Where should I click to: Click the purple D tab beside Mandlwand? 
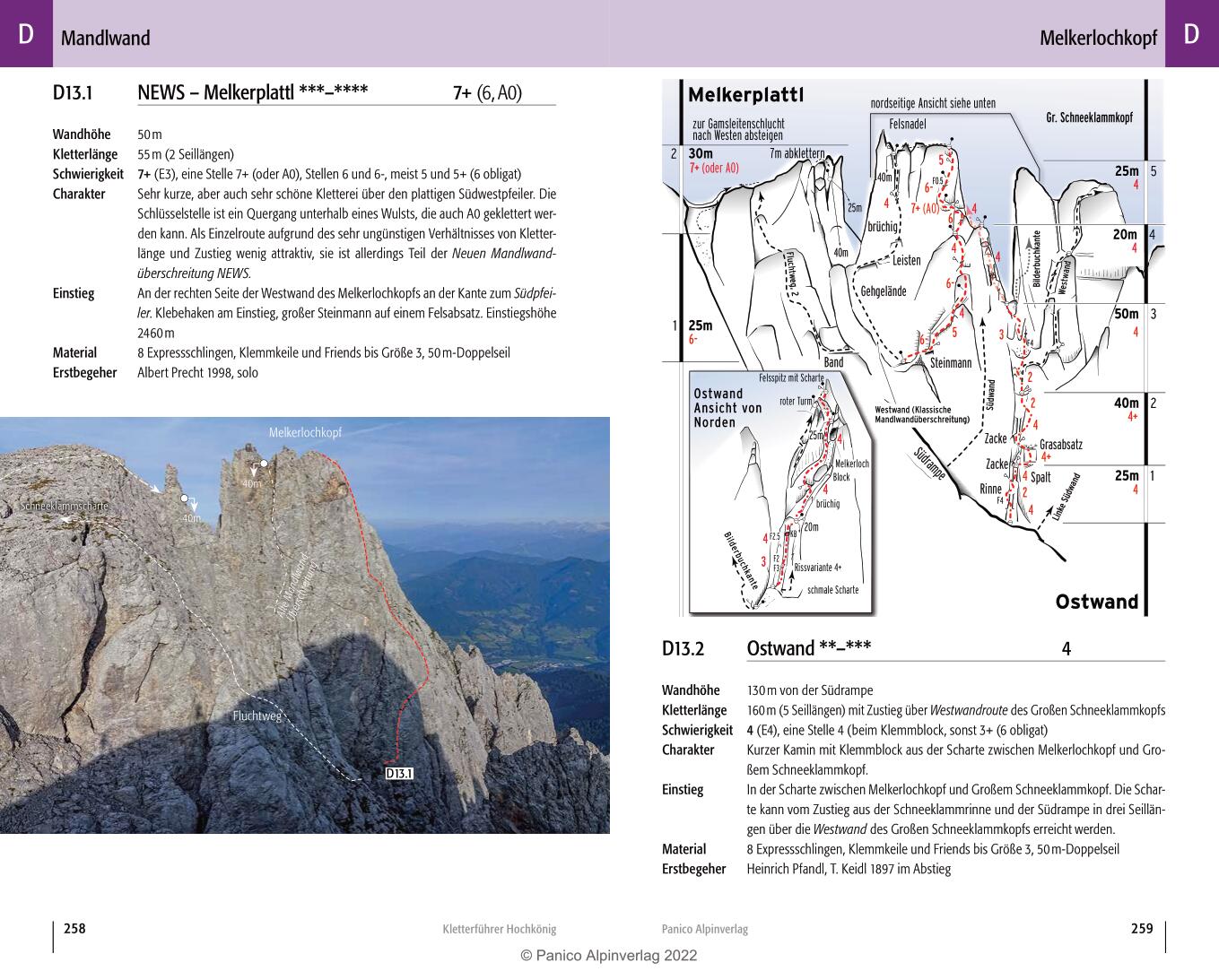tap(26, 33)
